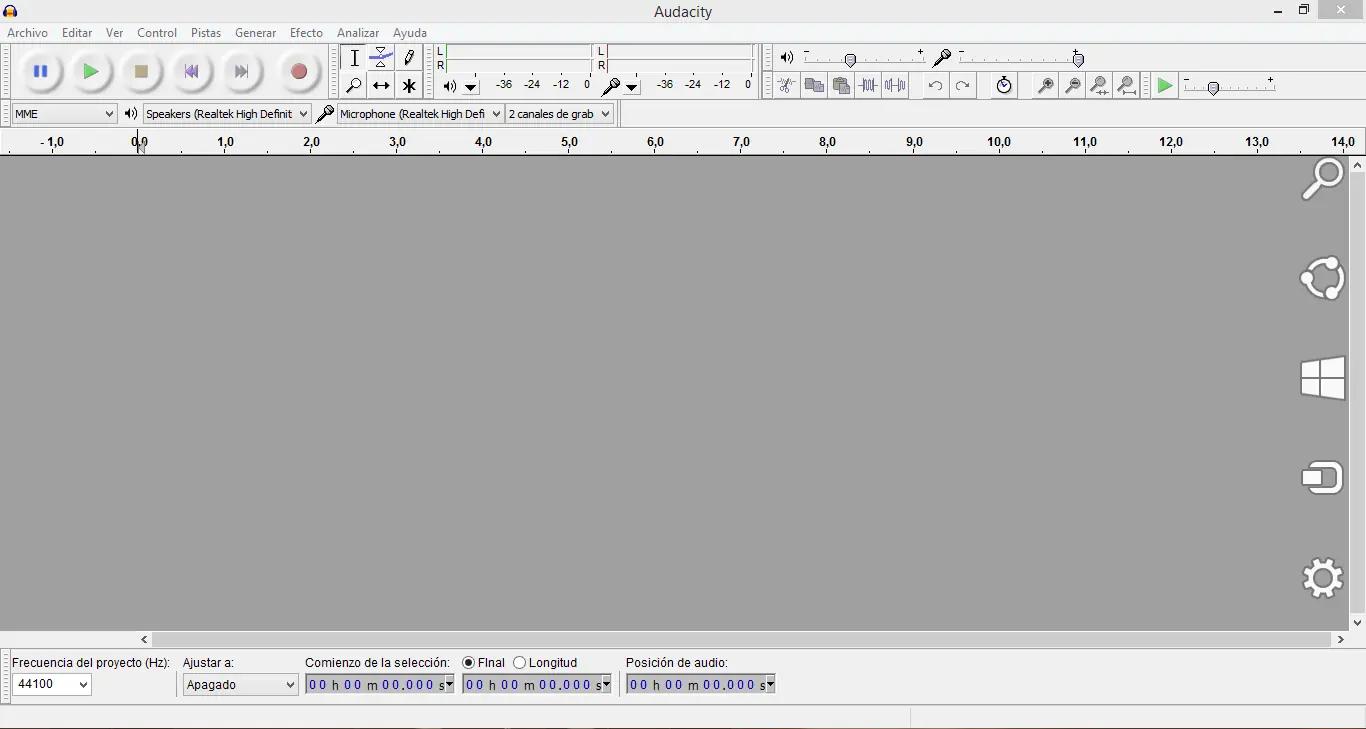The image size is (1366, 729).
Task: Open input meter dropdown arrow by microphone
Action: coord(632,87)
